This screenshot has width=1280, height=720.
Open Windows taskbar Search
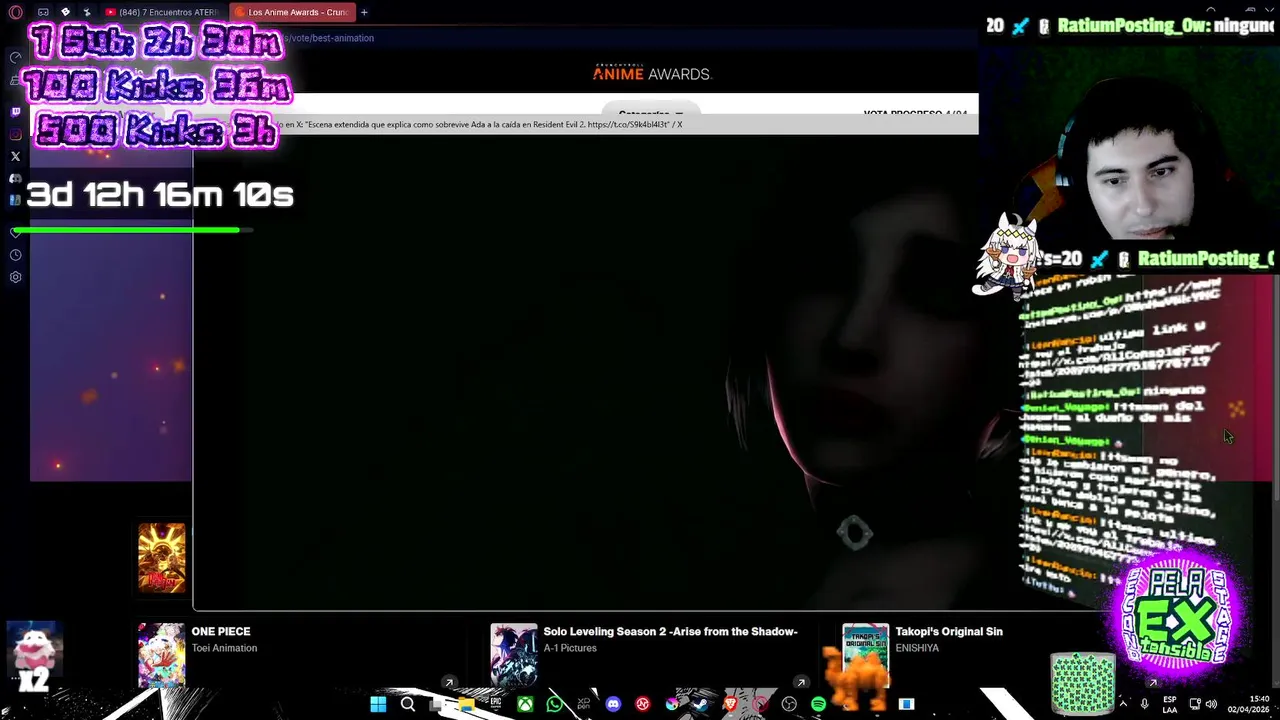(x=408, y=704)
